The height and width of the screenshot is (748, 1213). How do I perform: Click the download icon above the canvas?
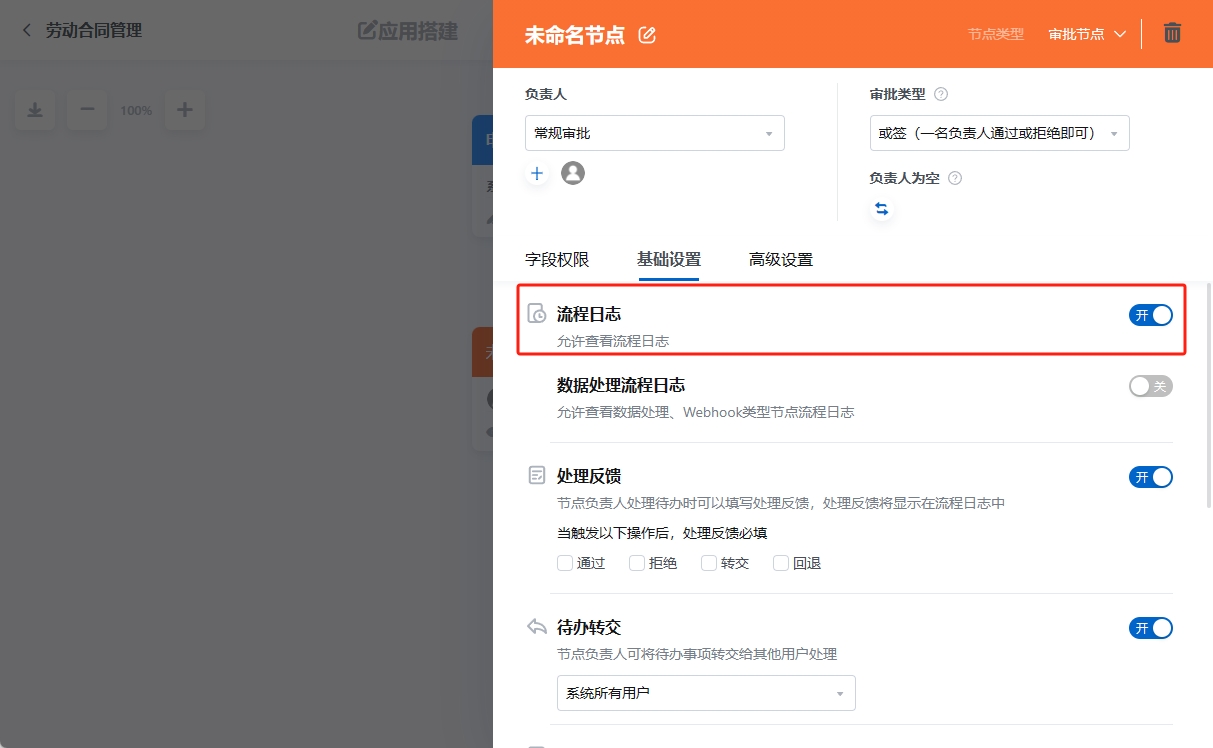coord(35,110)
